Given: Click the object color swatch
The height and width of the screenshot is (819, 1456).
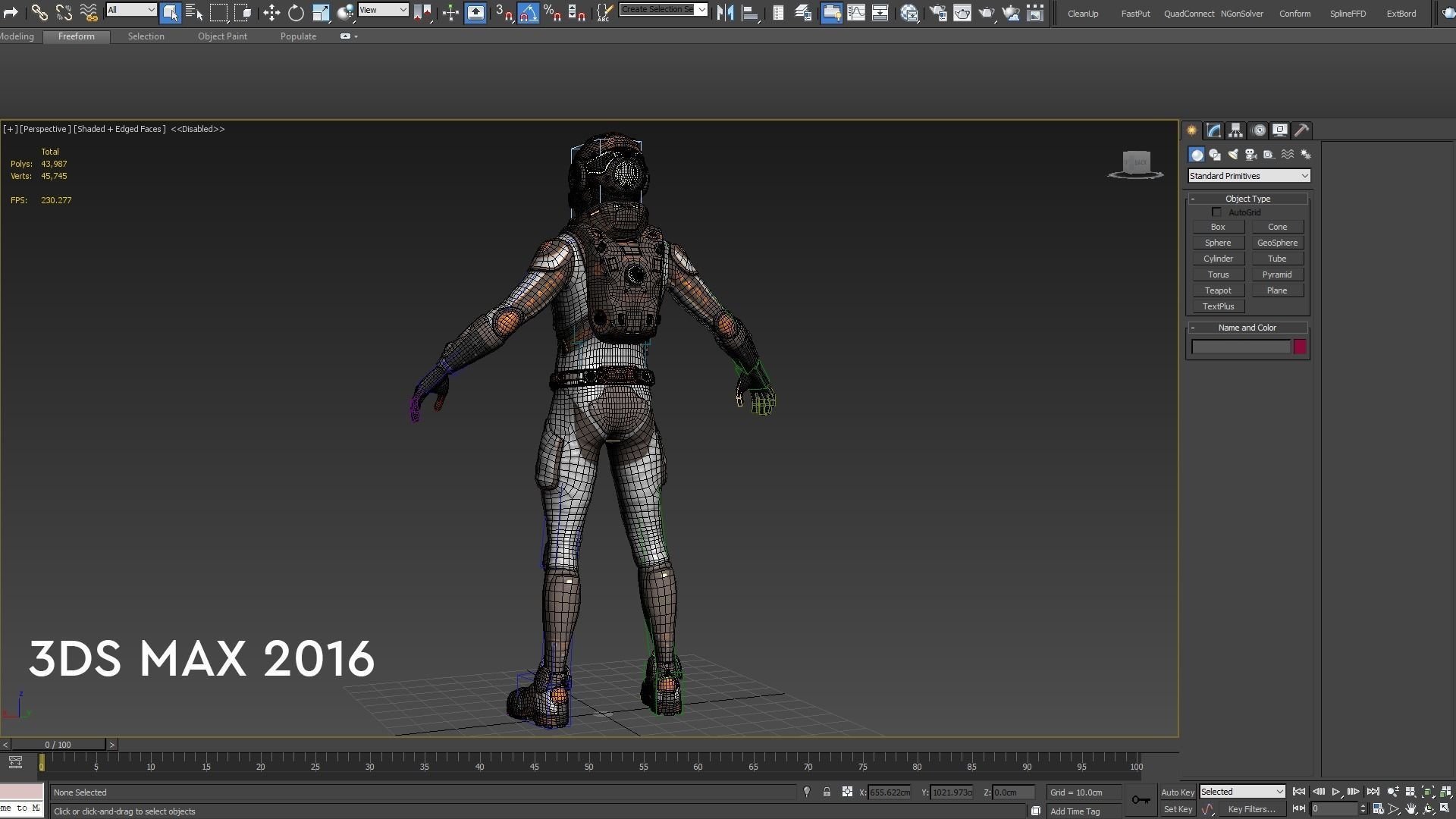Looking at the screenshot, I should (1300, 347).
